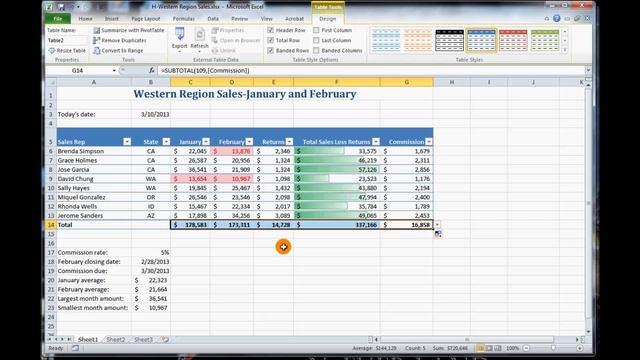Image resolution: width=640 pixels, height=360 pixels.
Task: Enable the First Column checkbox
Action: tap(316, 30)
